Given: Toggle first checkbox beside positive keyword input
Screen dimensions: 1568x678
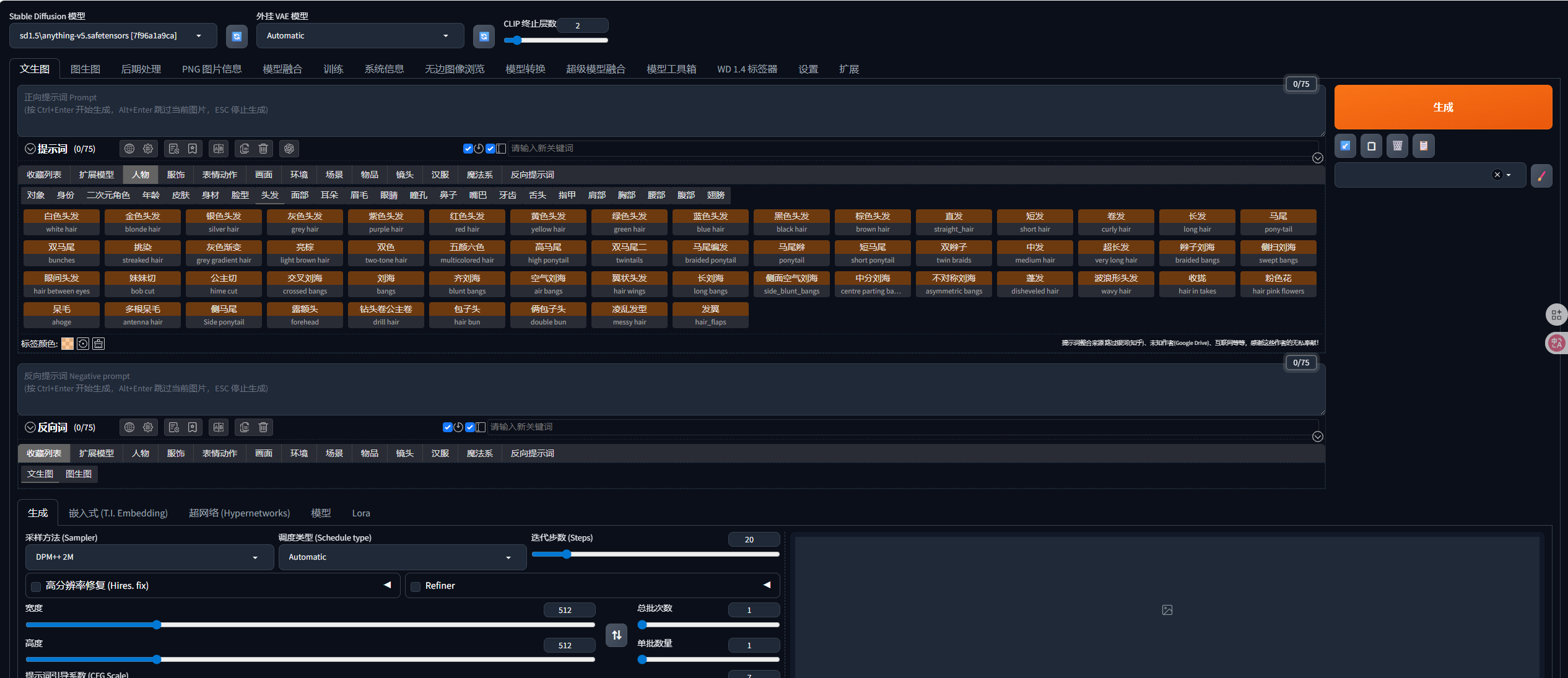Looking at the screenshot, I should click(468, 149).
